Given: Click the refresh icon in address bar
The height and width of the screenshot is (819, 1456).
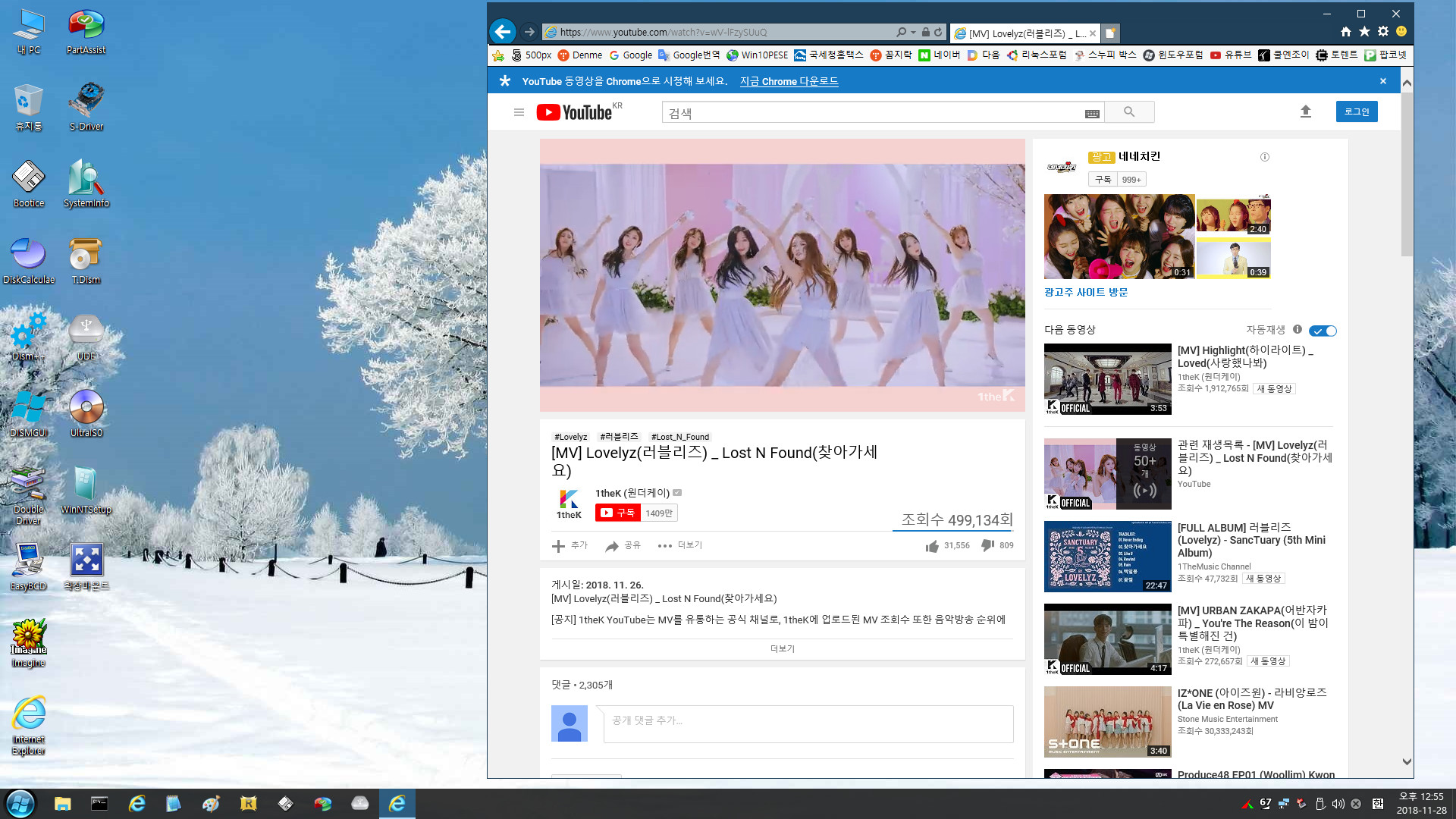Looking at the screenshot, I should pyautogui.click(x=938, y=32).
